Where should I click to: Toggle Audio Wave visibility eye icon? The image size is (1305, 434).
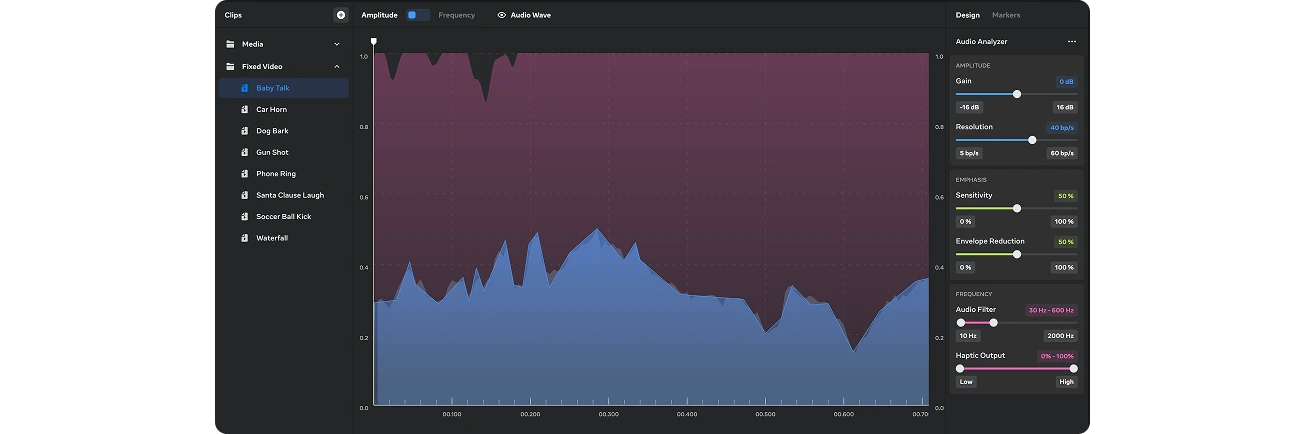[x=502, y=15]
